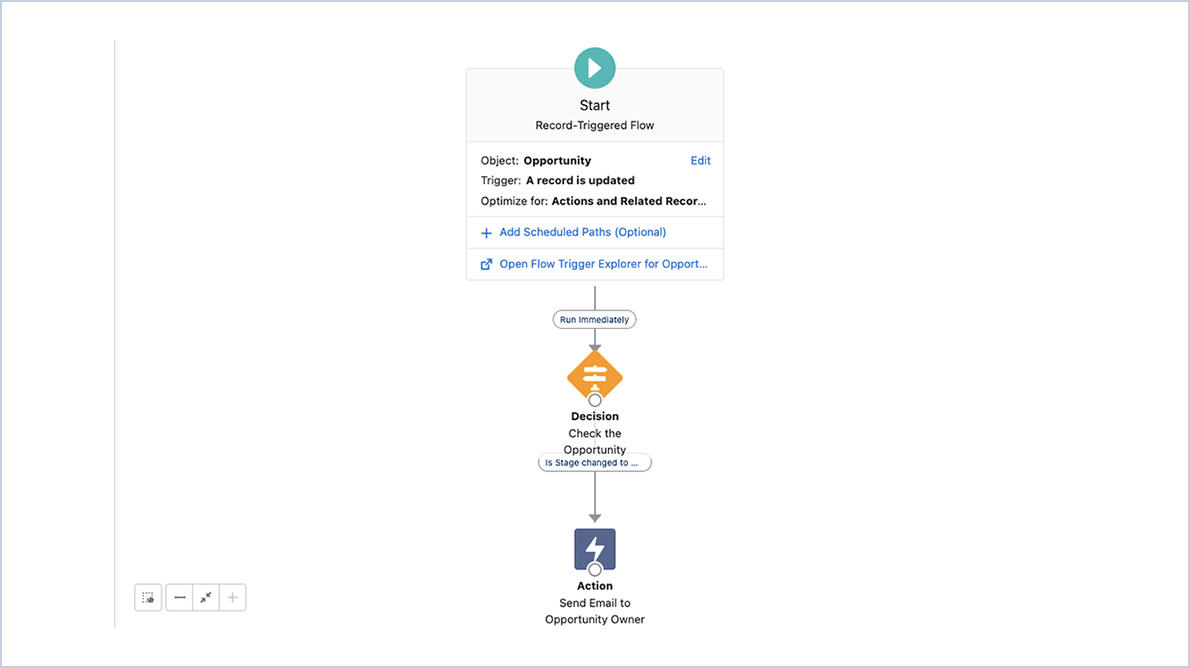1190x668 pixels.
Task: Select the Decision diamond icon
Action: click(594, 377)
